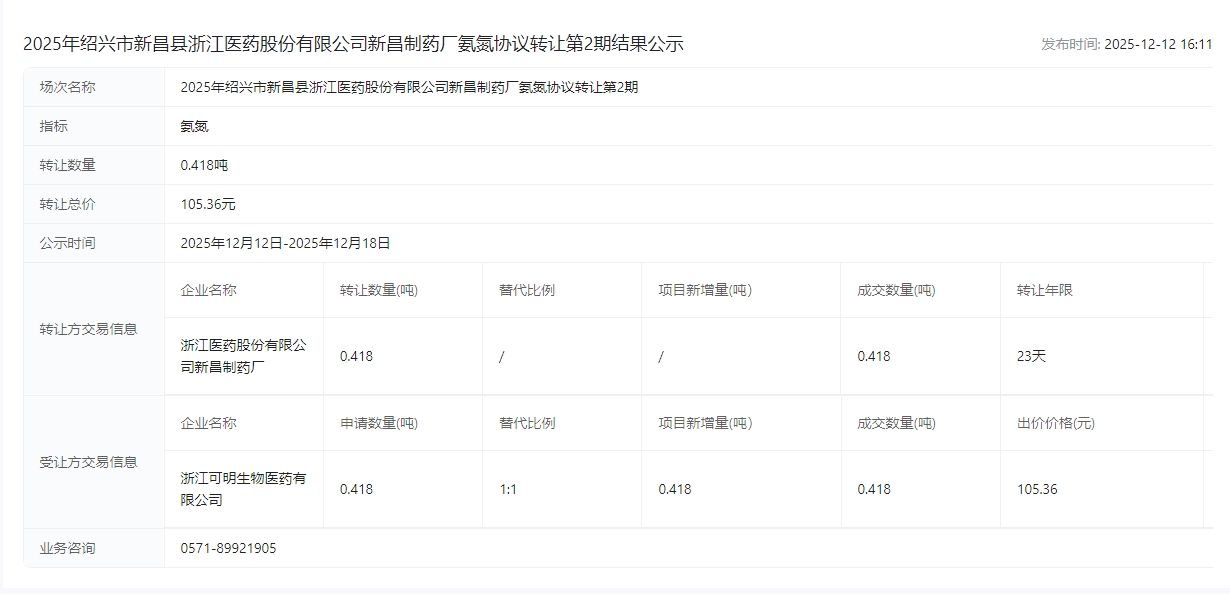Viewport: 1230px width, 594px height.
Task: Click the 出价价格(元) column header
Action: [1055, 423]
